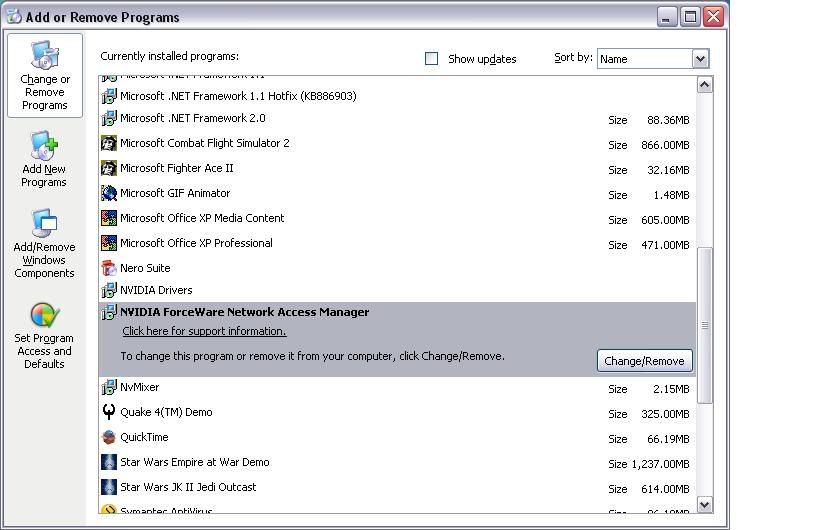Open the Sort by dropdown arrow
Viewport: 840px width, 530px height.
tap(700, 59)
